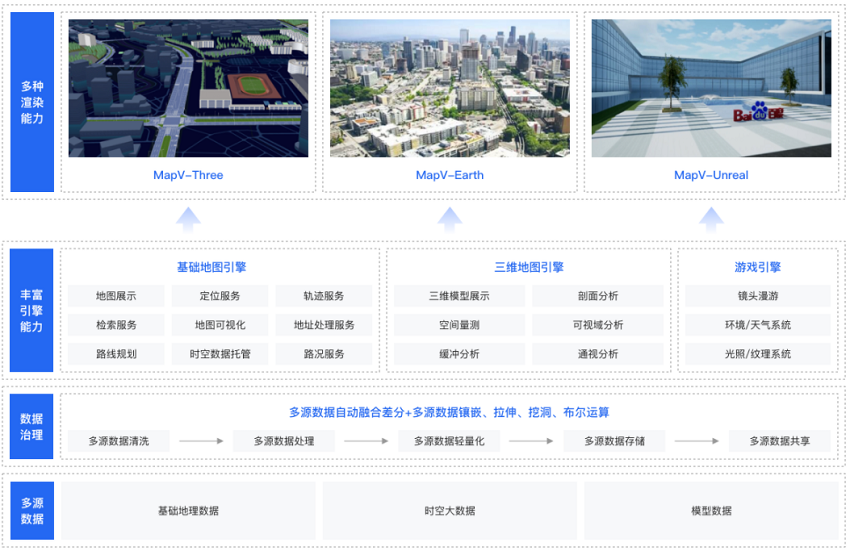Select the 镜头漫游 cell
850x551 pixels.
click(757, 296)
